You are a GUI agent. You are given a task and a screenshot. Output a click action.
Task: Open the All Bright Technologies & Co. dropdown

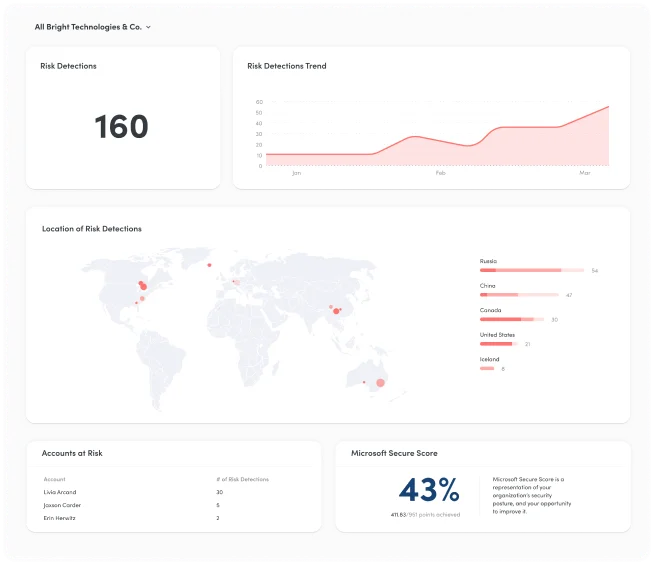(93, 27)
